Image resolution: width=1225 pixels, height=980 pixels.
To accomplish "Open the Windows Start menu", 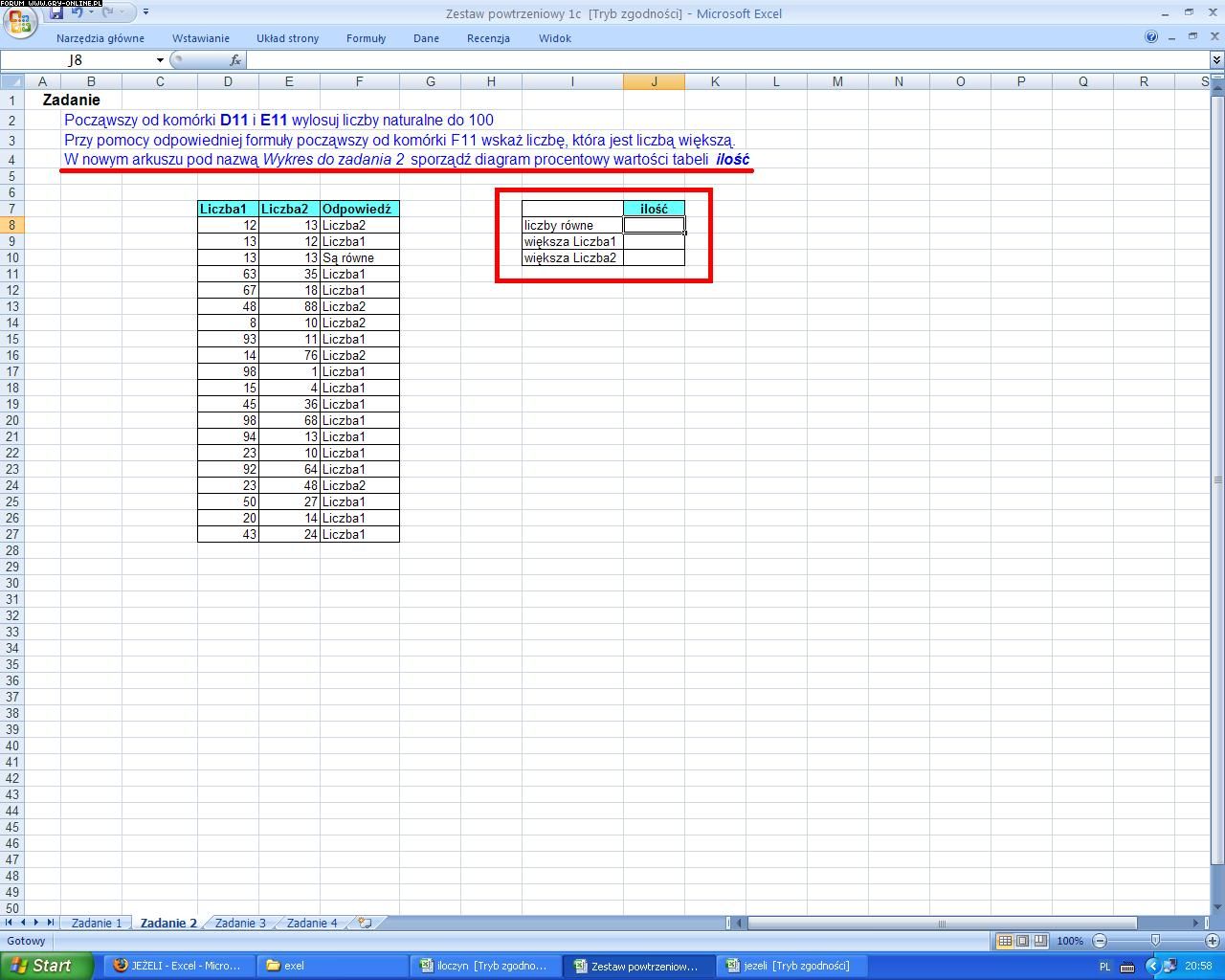I will point(46,966).
